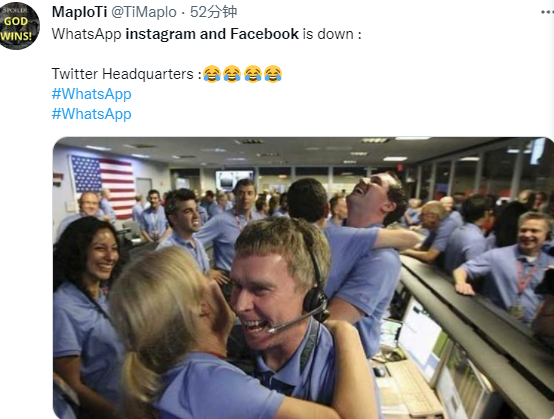Image resolution: width=554 pixels, height=419 pixels.
Task: Click the bold 'instagram and Facebook' text
Action: [212, 34]
